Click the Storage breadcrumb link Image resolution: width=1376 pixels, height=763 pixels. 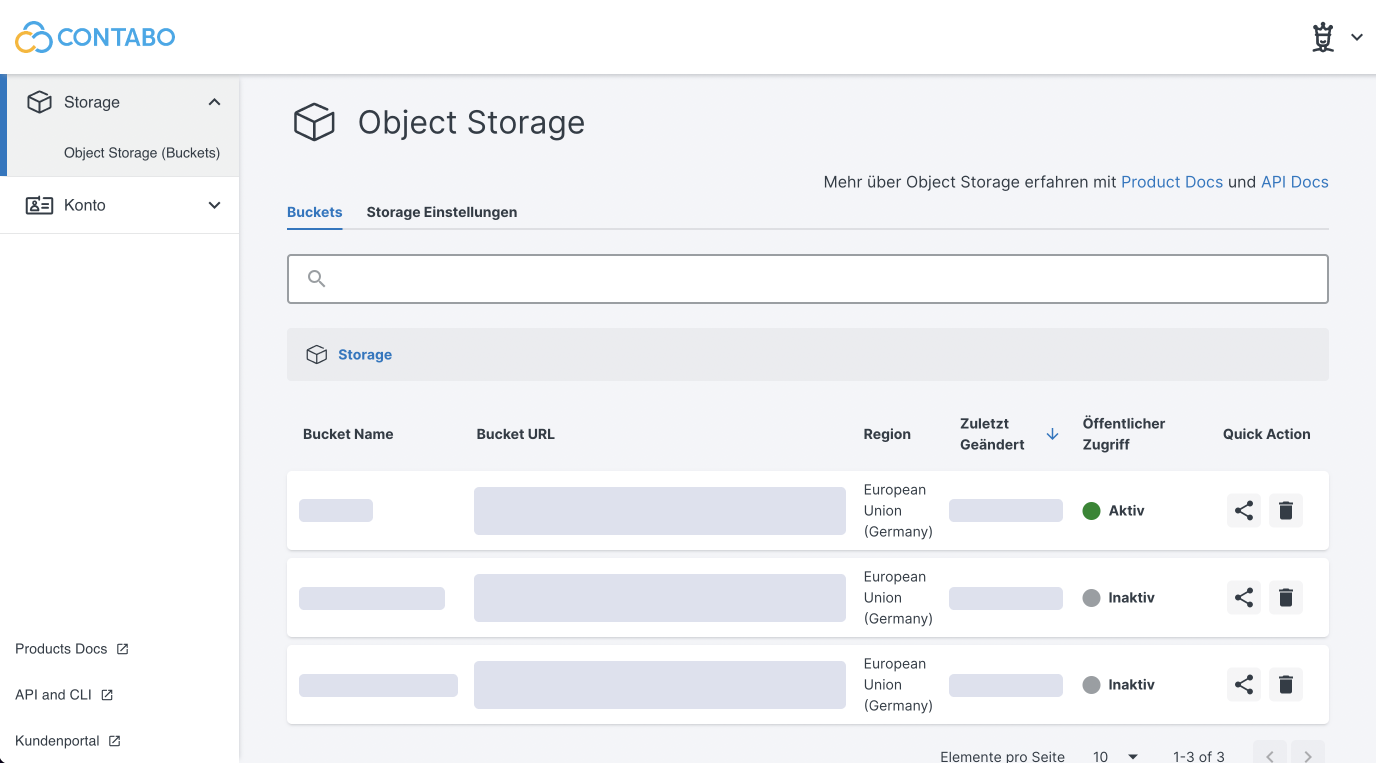[x=365, y=355]
